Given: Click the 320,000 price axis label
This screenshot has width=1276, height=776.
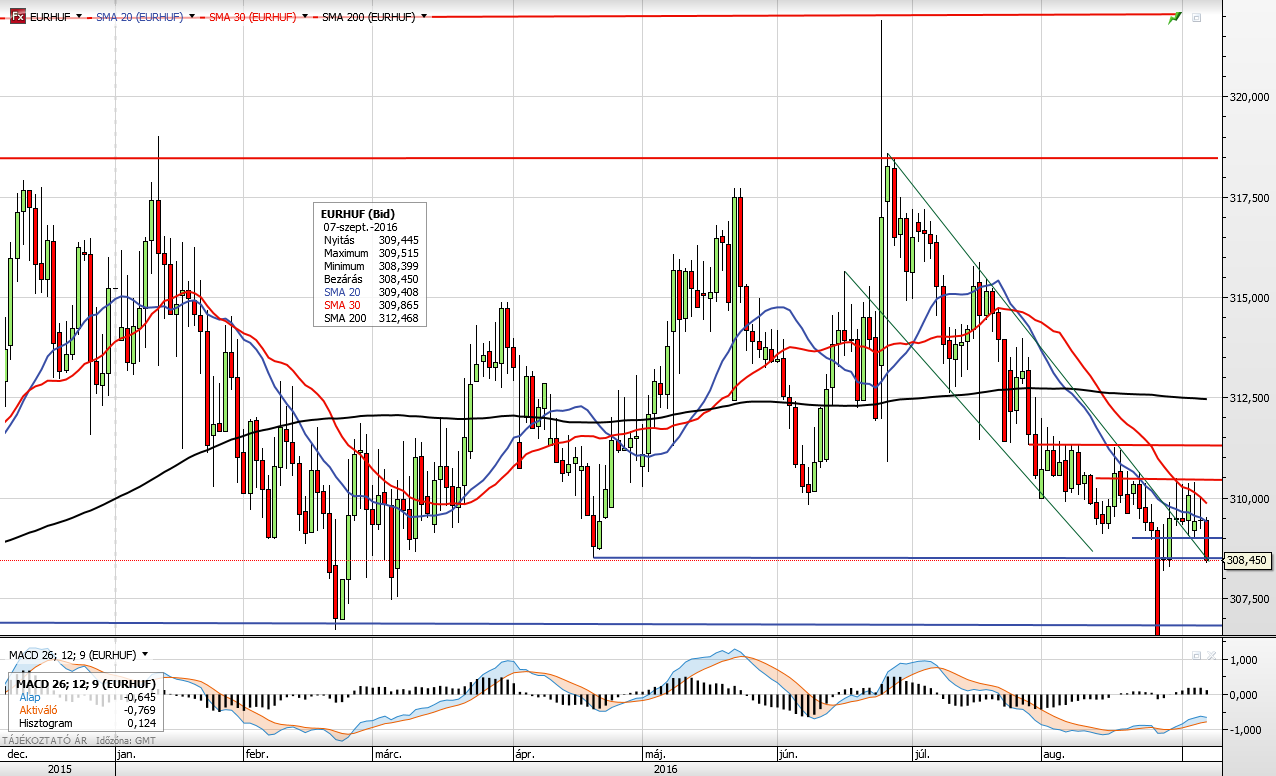Looking at the screenshot, I should pyautogui.click(x=1249, y=98).
